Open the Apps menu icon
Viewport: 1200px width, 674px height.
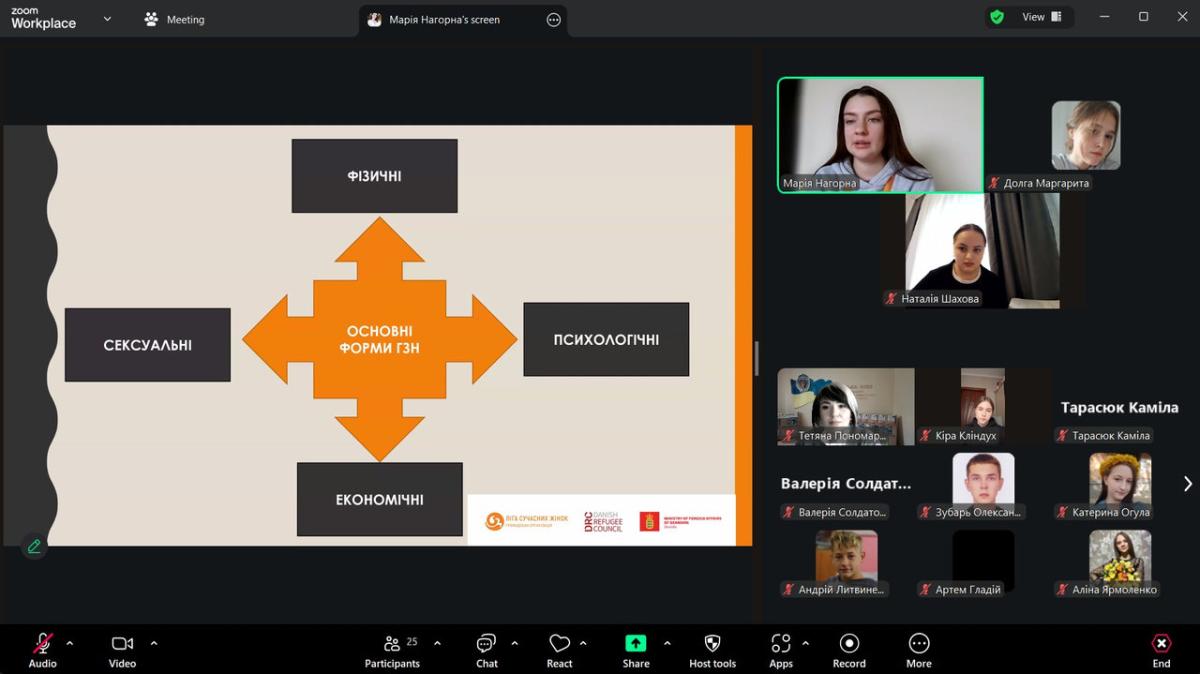coord(781,650)
